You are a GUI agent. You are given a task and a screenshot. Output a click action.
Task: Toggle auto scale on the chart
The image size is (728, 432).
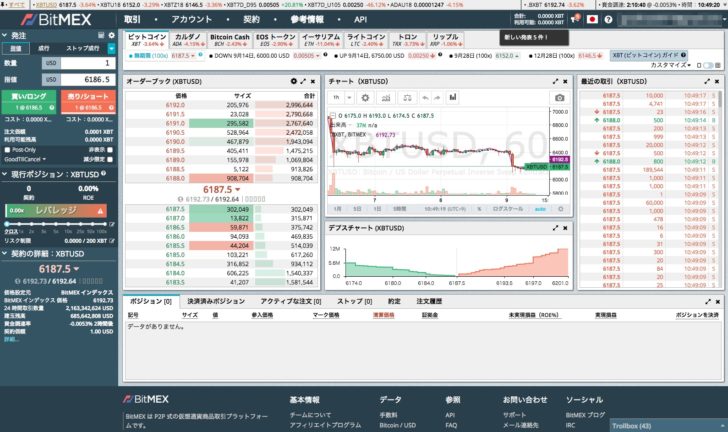(x=540, y=209)
